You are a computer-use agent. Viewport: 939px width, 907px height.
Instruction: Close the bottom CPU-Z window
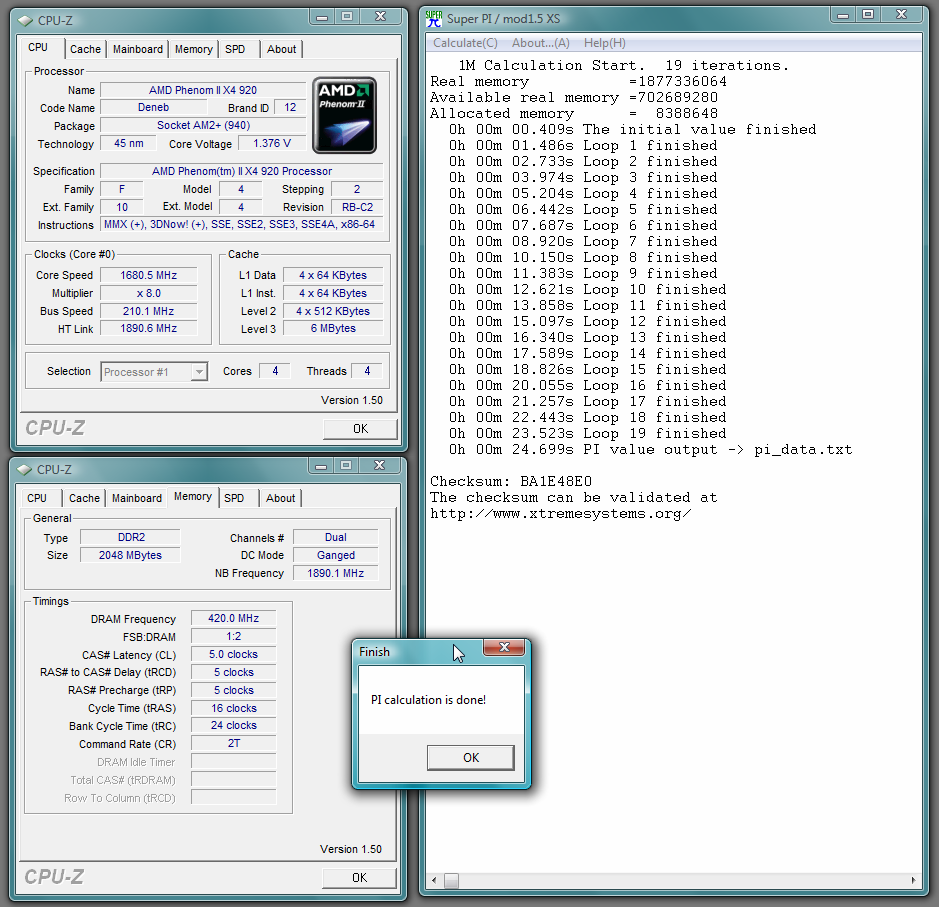pos(380,466)
